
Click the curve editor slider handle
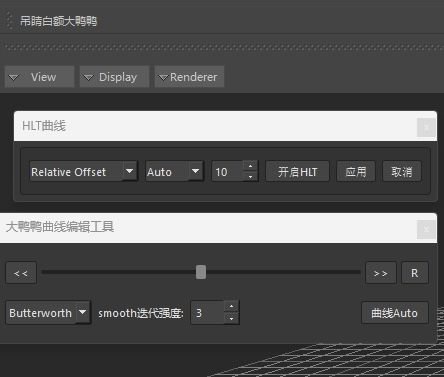[x=201, y=272]
